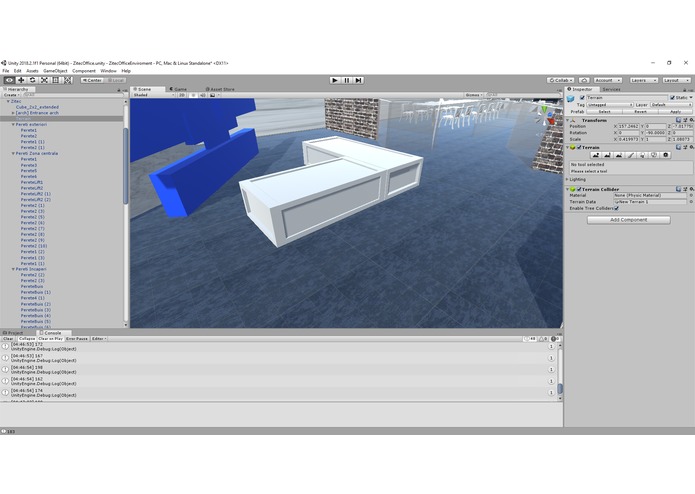Select the Scale tool

coord(44,80)
